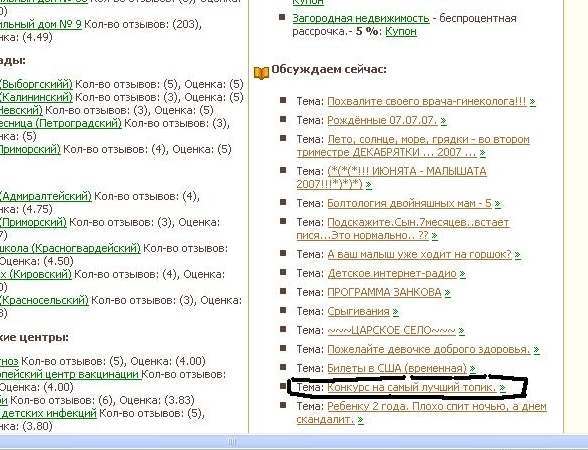Click the » arrow after Билеты в США
The height and width of the screenshot is (450, 588).
pos(472,368)
